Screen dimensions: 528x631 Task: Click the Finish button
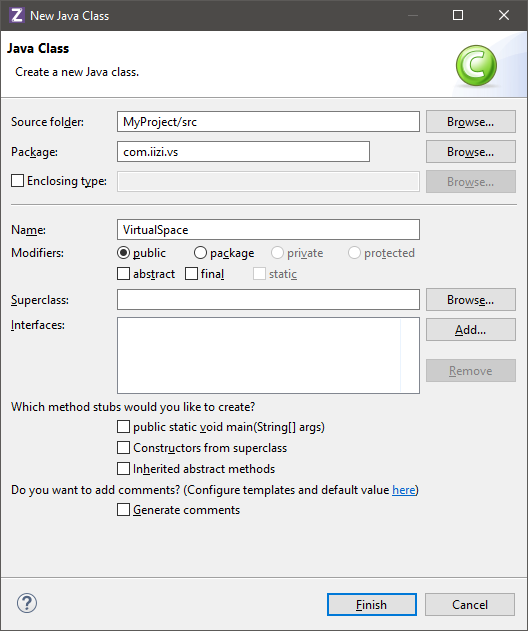click(x=371, y=604)
